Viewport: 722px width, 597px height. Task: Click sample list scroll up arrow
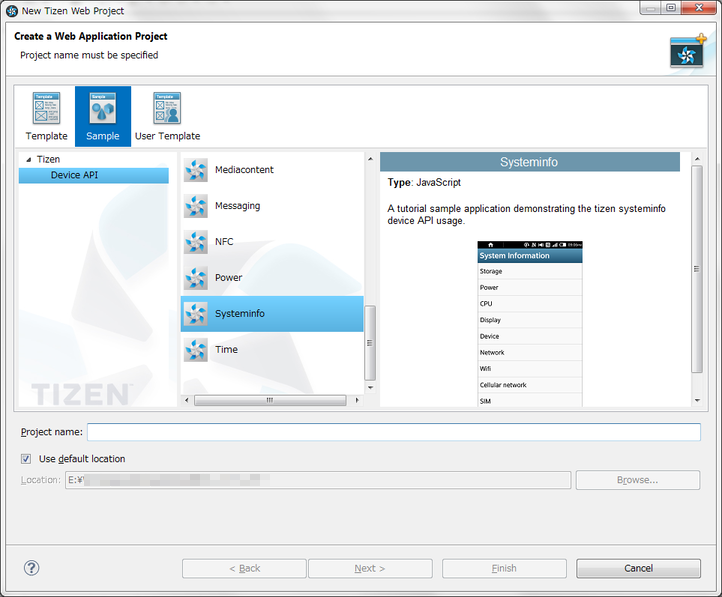[370, 159]
